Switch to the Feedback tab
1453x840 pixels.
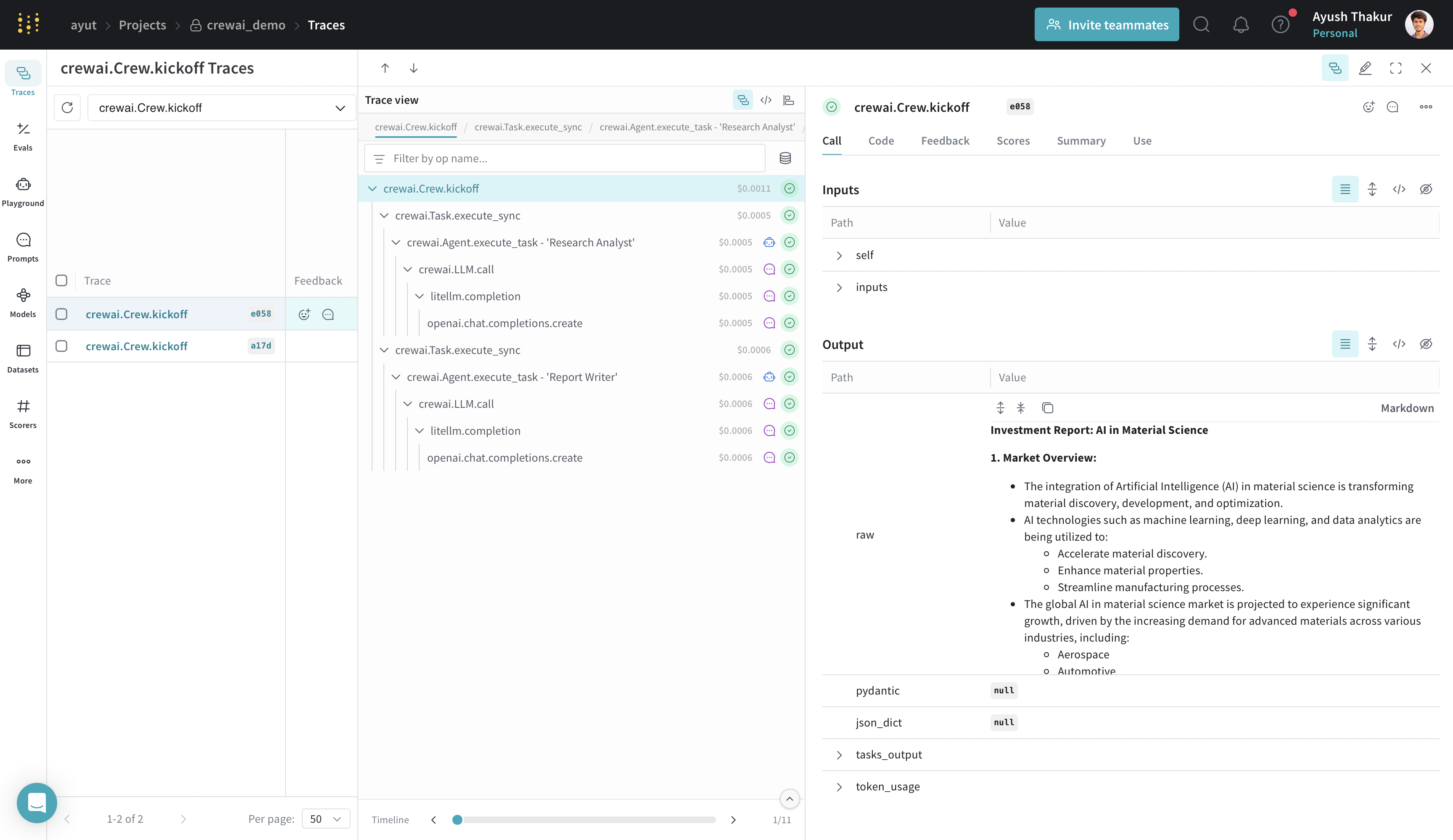pos(944,141)
